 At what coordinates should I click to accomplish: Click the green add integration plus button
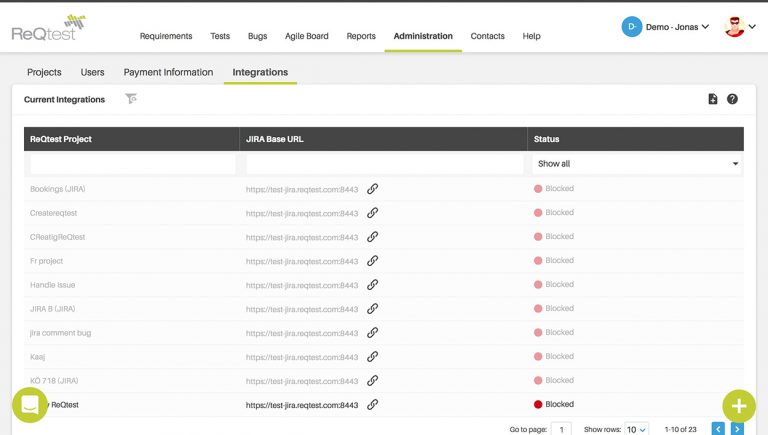coord(738,405)
